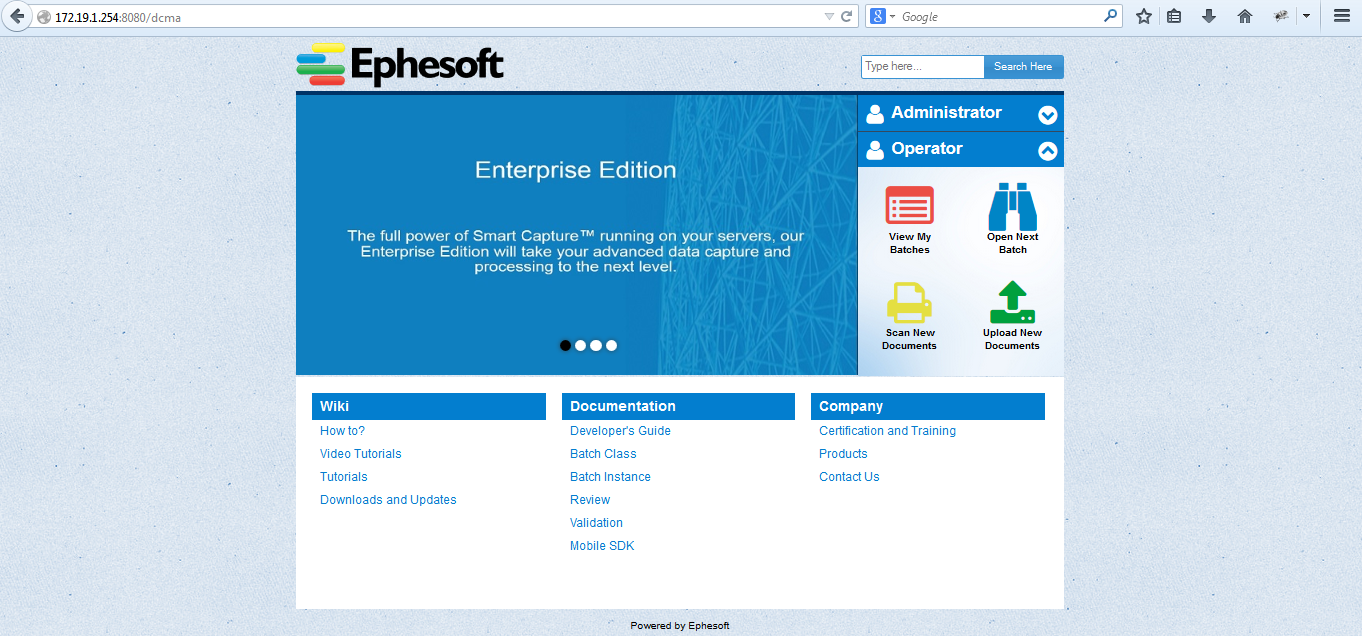Open the browser hamburger menu

1342,16
